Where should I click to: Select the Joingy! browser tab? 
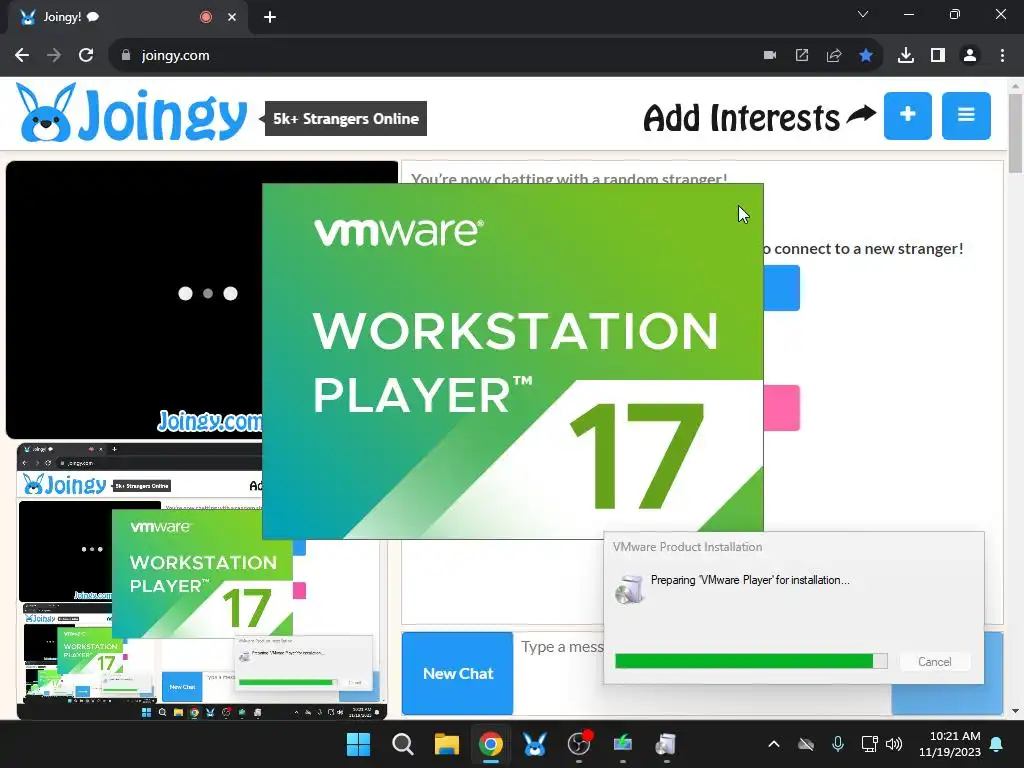tap(128, 17)
